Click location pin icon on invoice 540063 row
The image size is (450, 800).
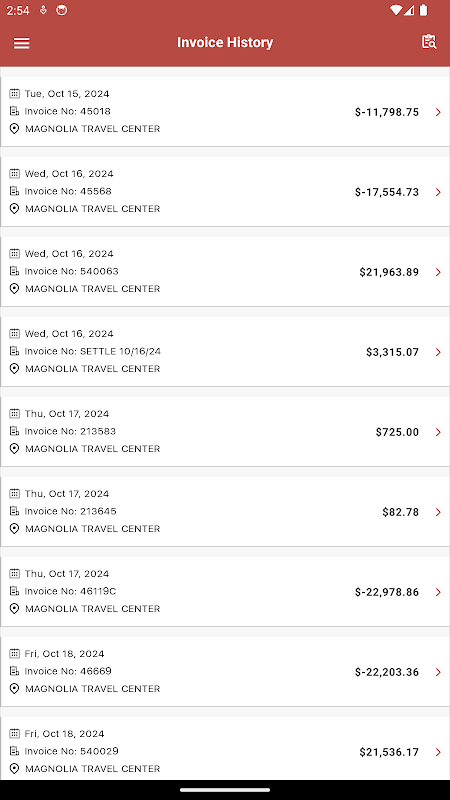coord(15,289)
